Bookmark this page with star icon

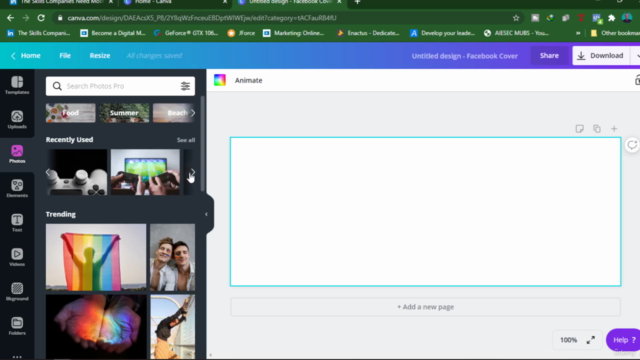coord(516,18)
